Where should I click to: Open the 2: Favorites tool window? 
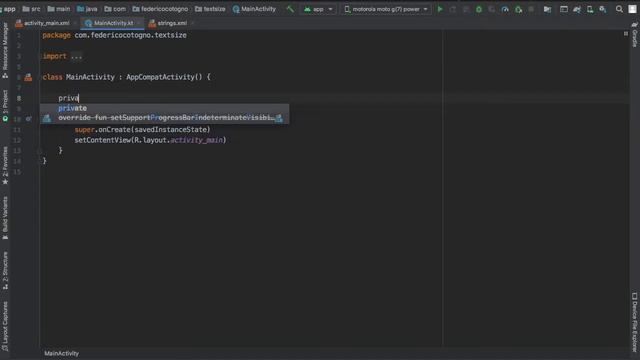5,165
